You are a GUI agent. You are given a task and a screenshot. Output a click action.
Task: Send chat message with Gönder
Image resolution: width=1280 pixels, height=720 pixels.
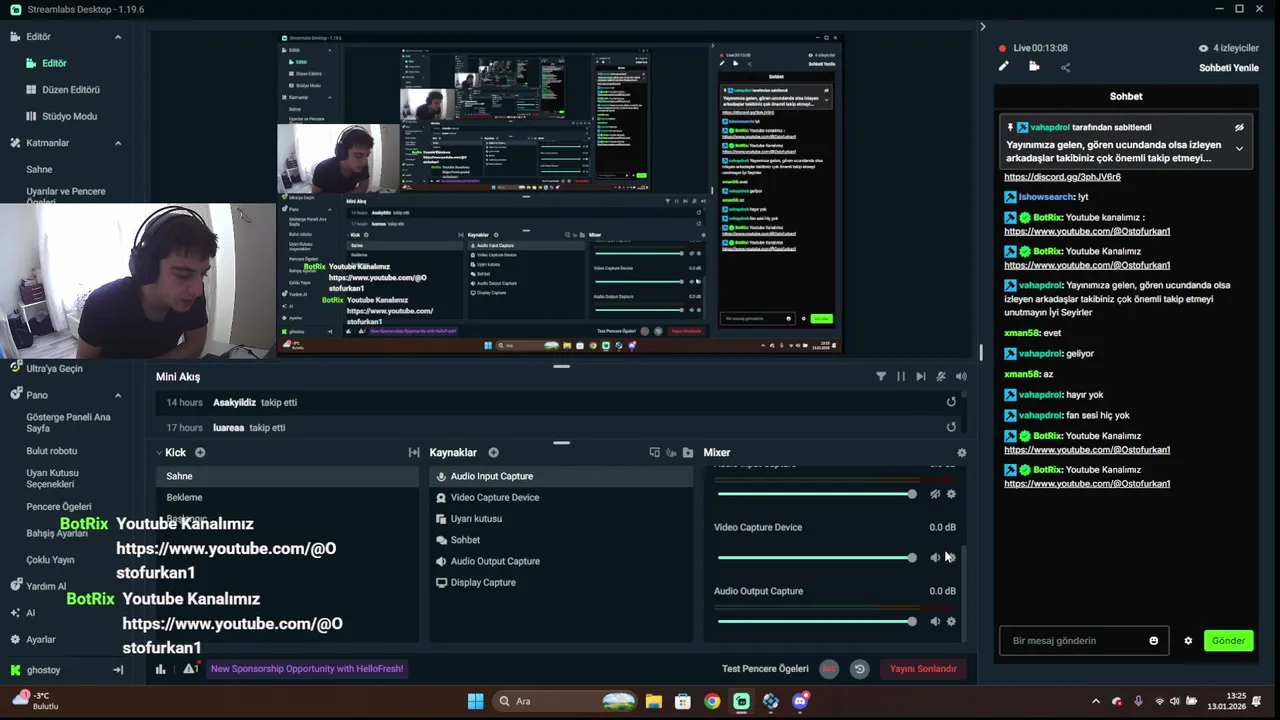(x=1228, y=641)
